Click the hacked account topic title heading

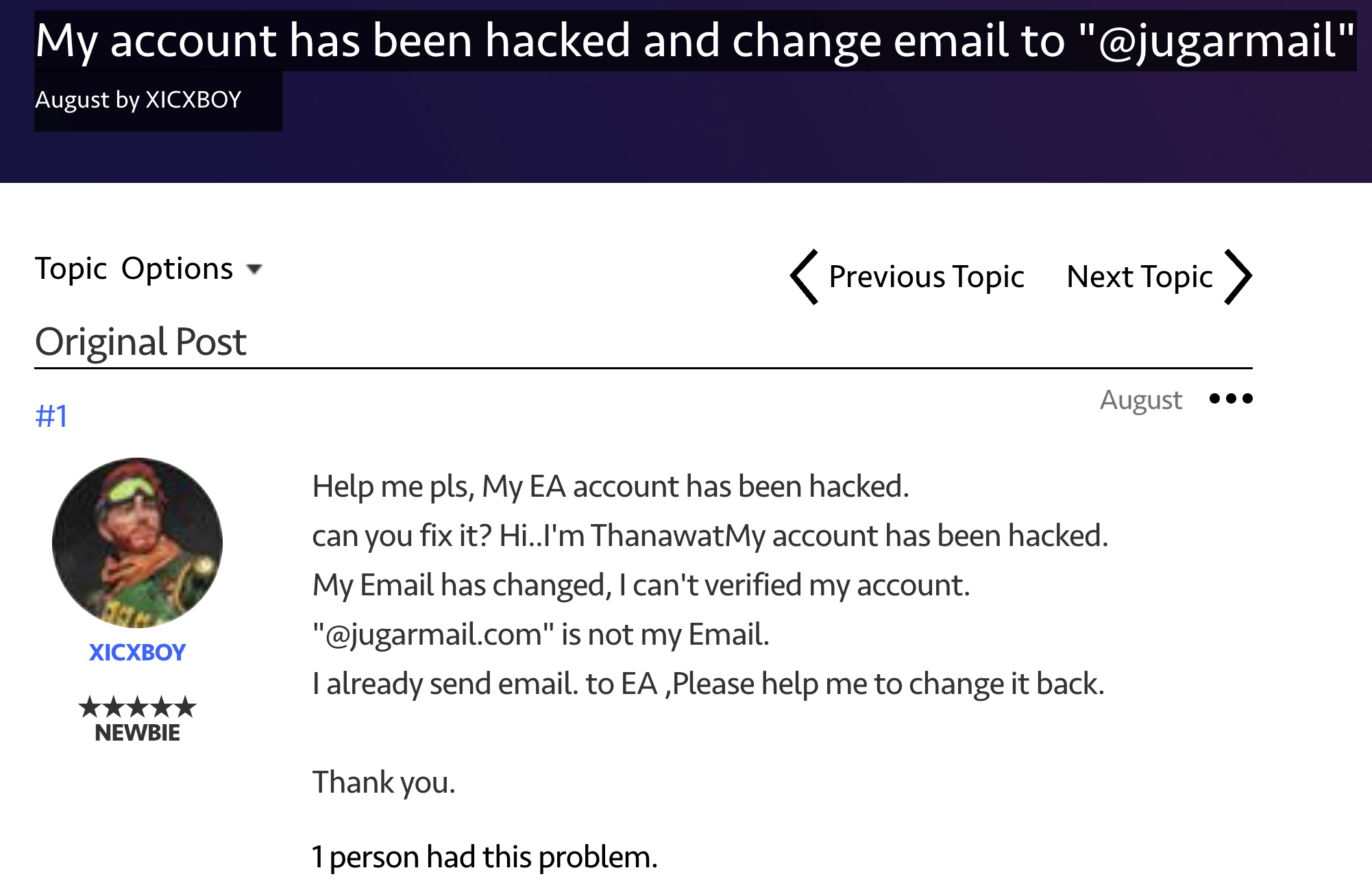pyautogui.click(x=695, y=40)
